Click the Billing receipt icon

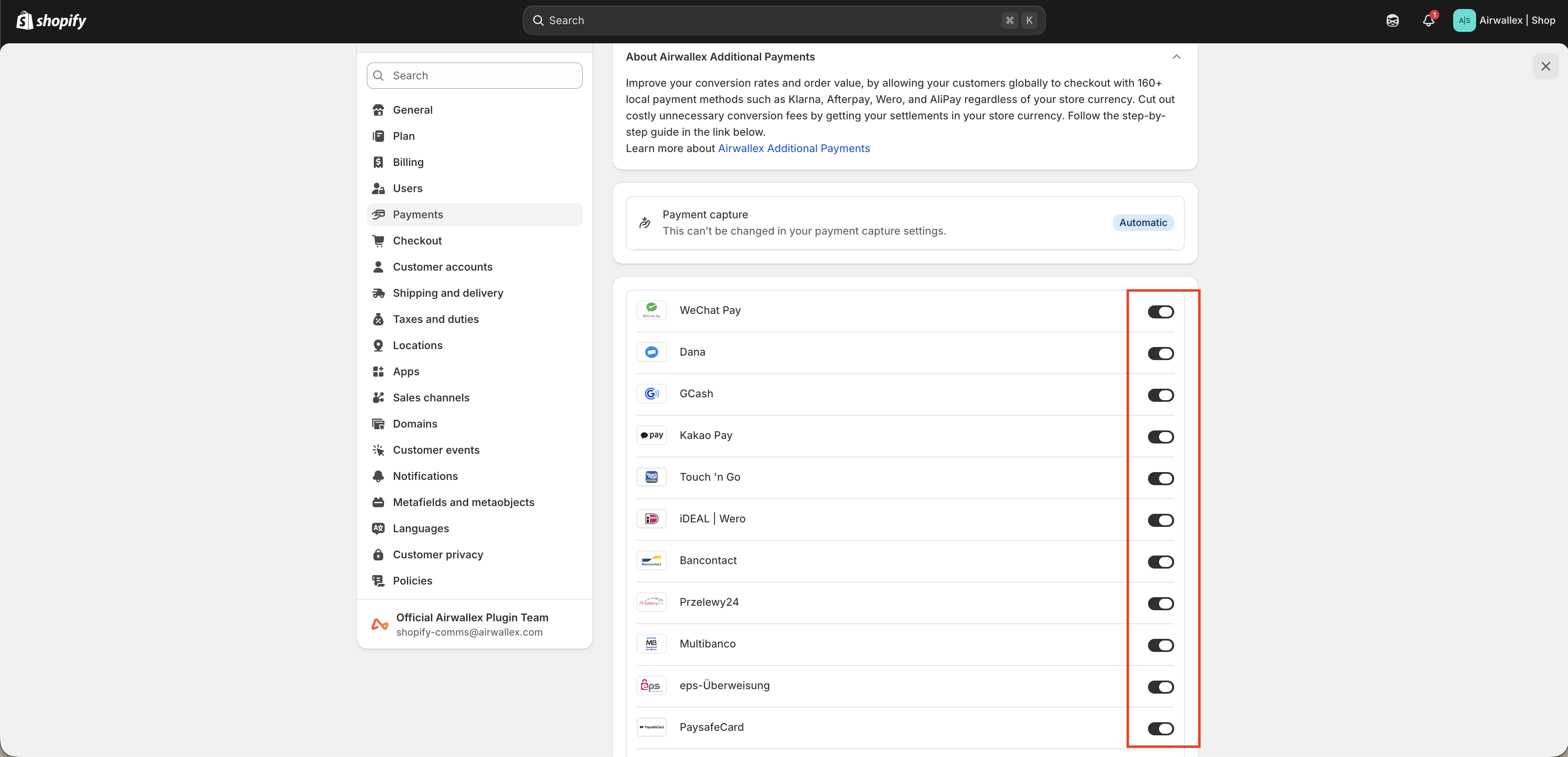point(378,163)
